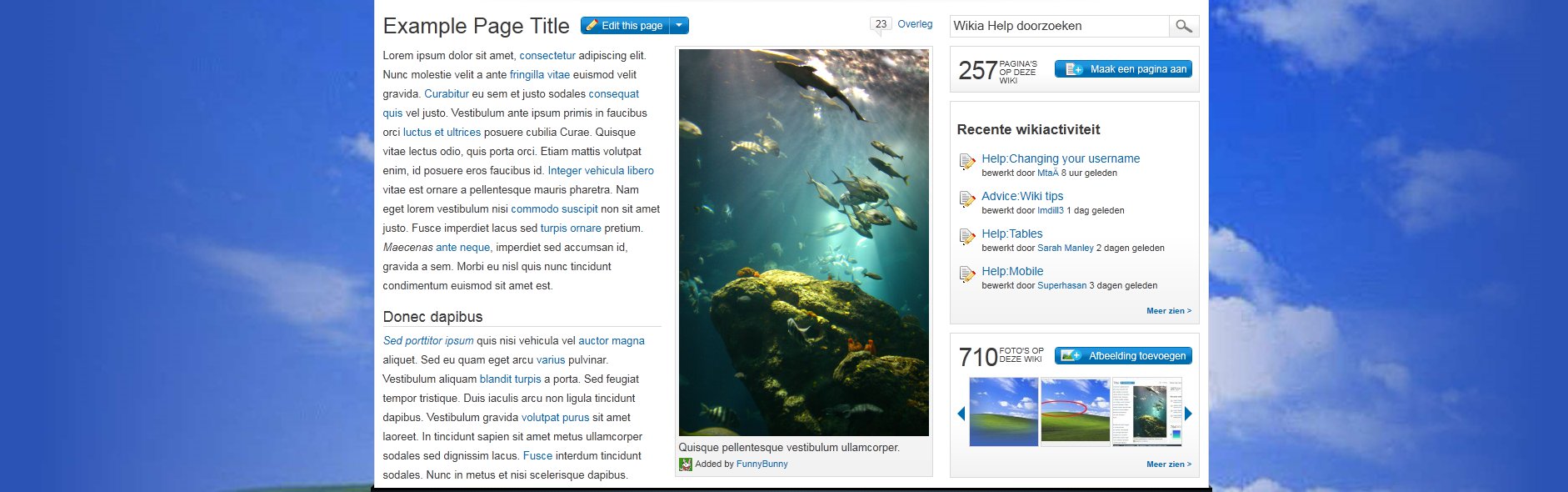Open the first green hill photo thumbnail
Screen dimensions: 1568x492
(x=1004, y=412)
